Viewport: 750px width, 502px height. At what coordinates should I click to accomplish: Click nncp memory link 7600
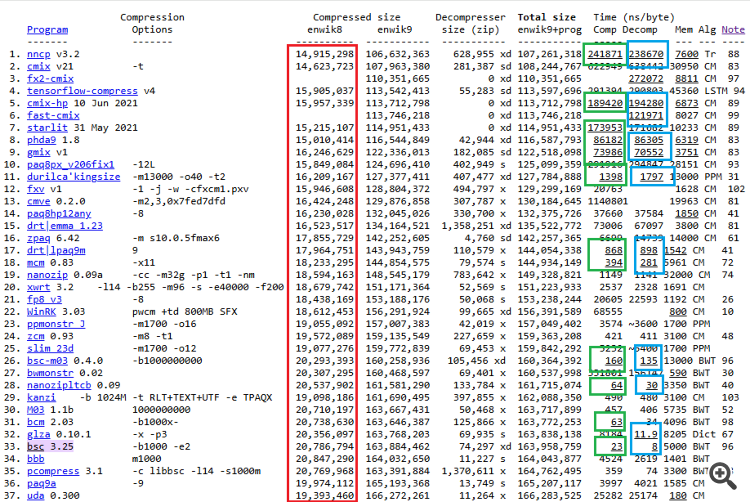[x=687, y=54]
